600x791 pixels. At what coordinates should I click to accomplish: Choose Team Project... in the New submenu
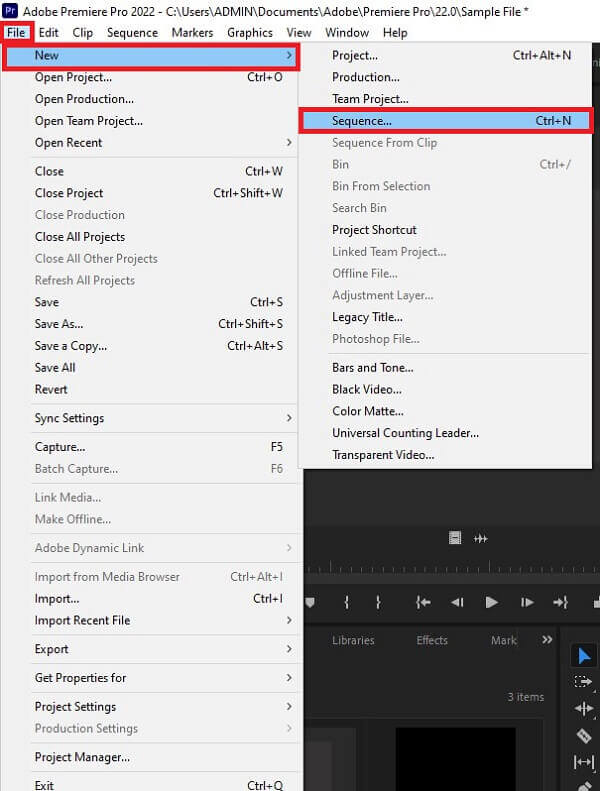click(445, 99)
